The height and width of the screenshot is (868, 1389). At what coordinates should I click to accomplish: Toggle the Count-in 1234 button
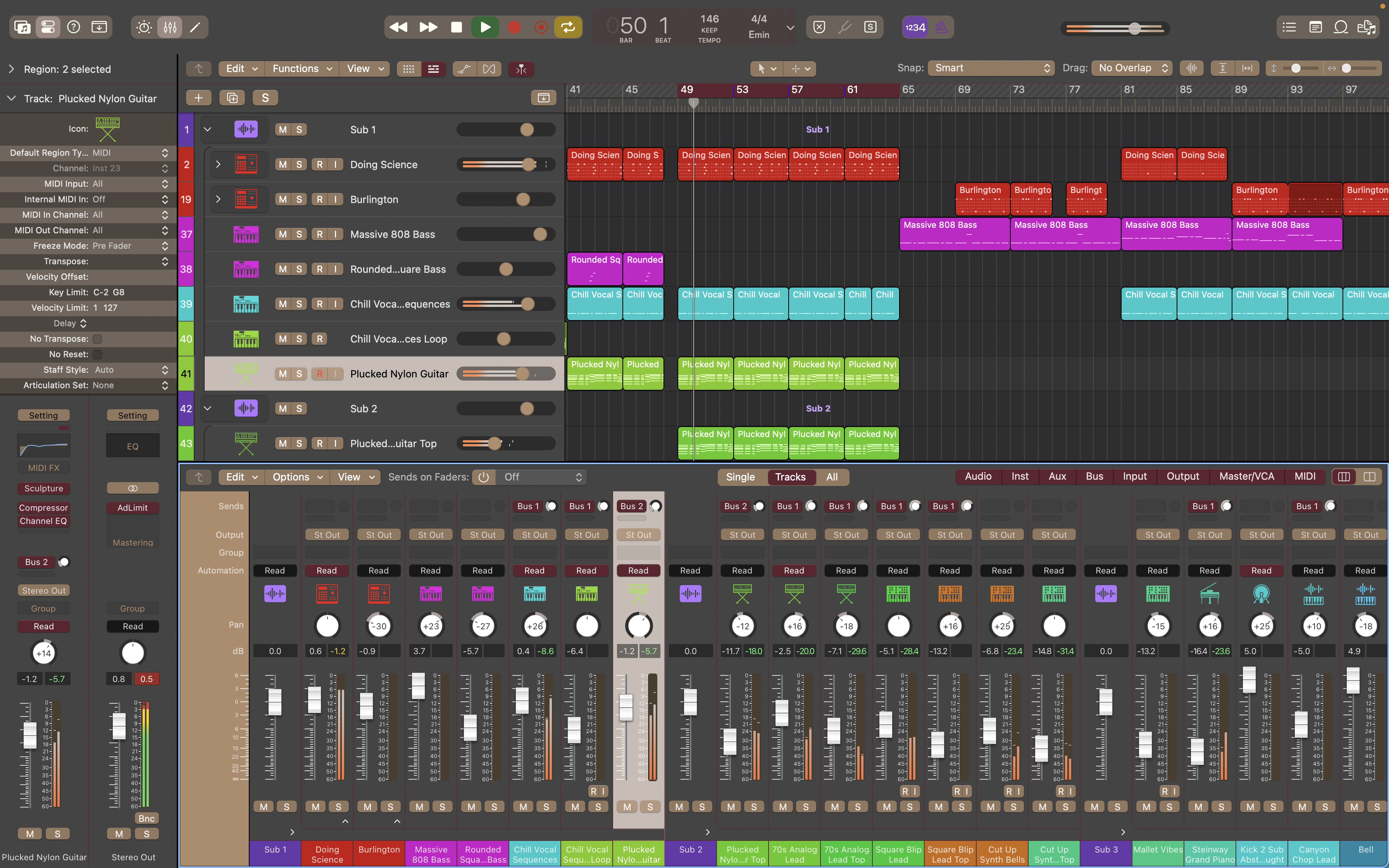(x=915, y=27)
